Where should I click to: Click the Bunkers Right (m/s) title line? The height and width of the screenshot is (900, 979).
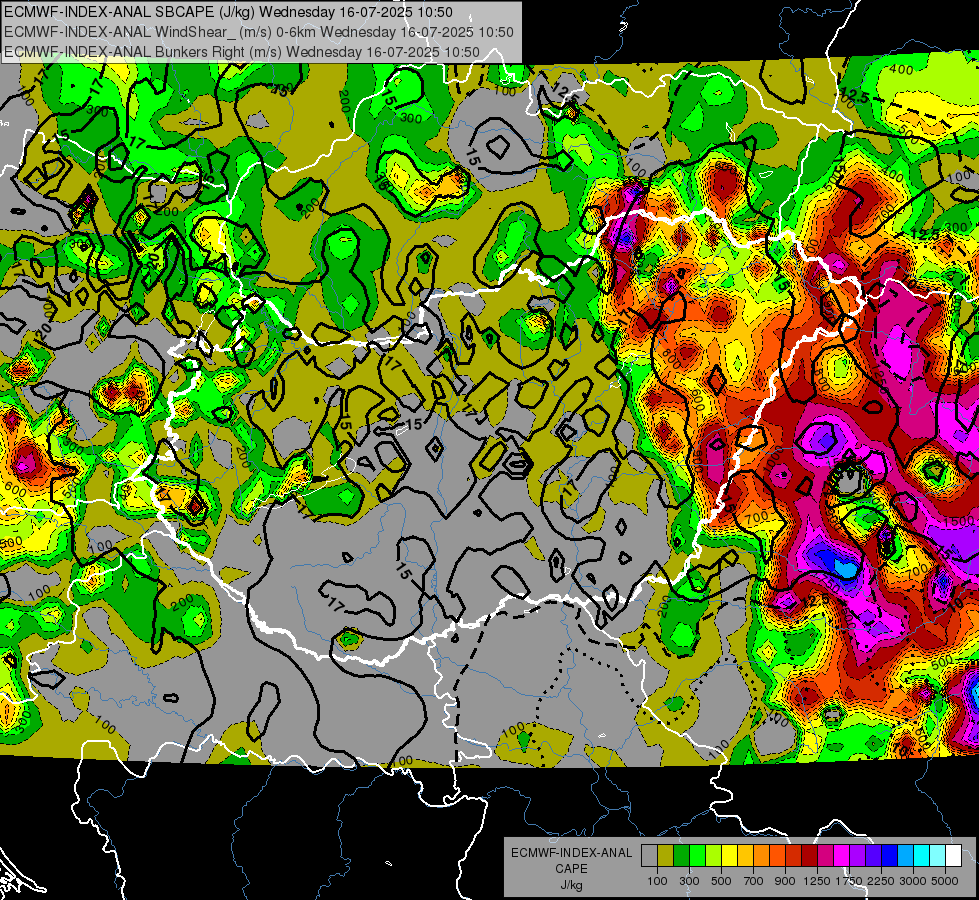242,52
